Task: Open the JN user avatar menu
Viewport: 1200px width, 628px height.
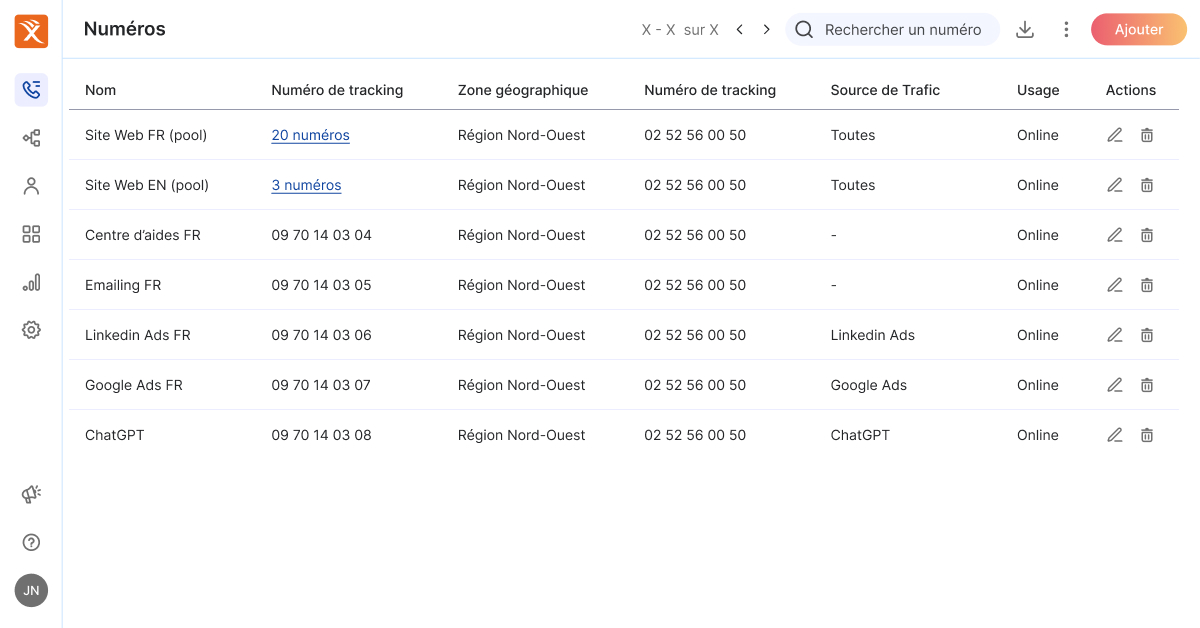Action: (x=31, y=590)
